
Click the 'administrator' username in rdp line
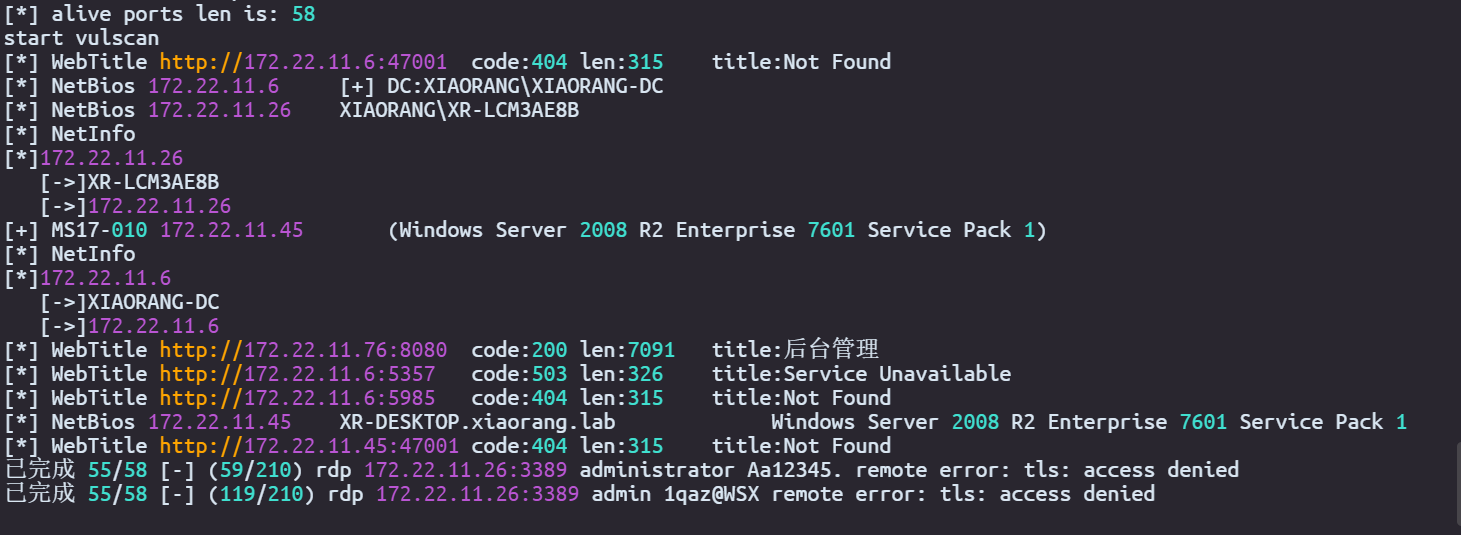coord(657,470)
